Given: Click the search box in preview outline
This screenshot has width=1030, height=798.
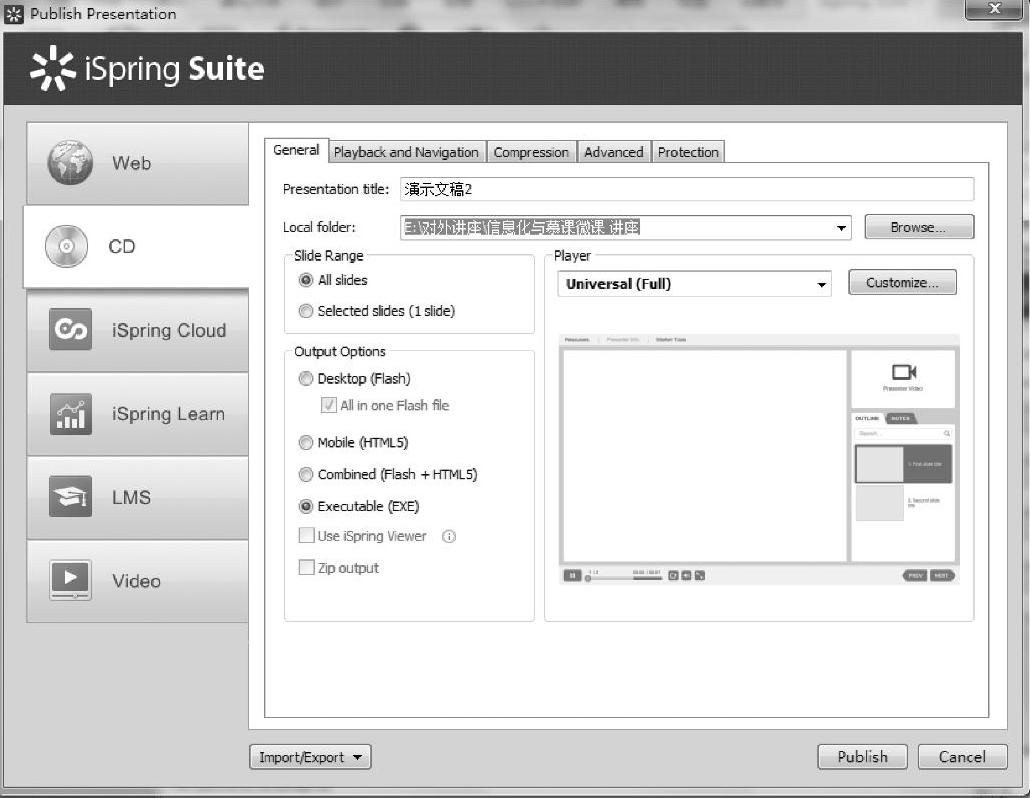Looking at the screenshot, I should 903,433.
